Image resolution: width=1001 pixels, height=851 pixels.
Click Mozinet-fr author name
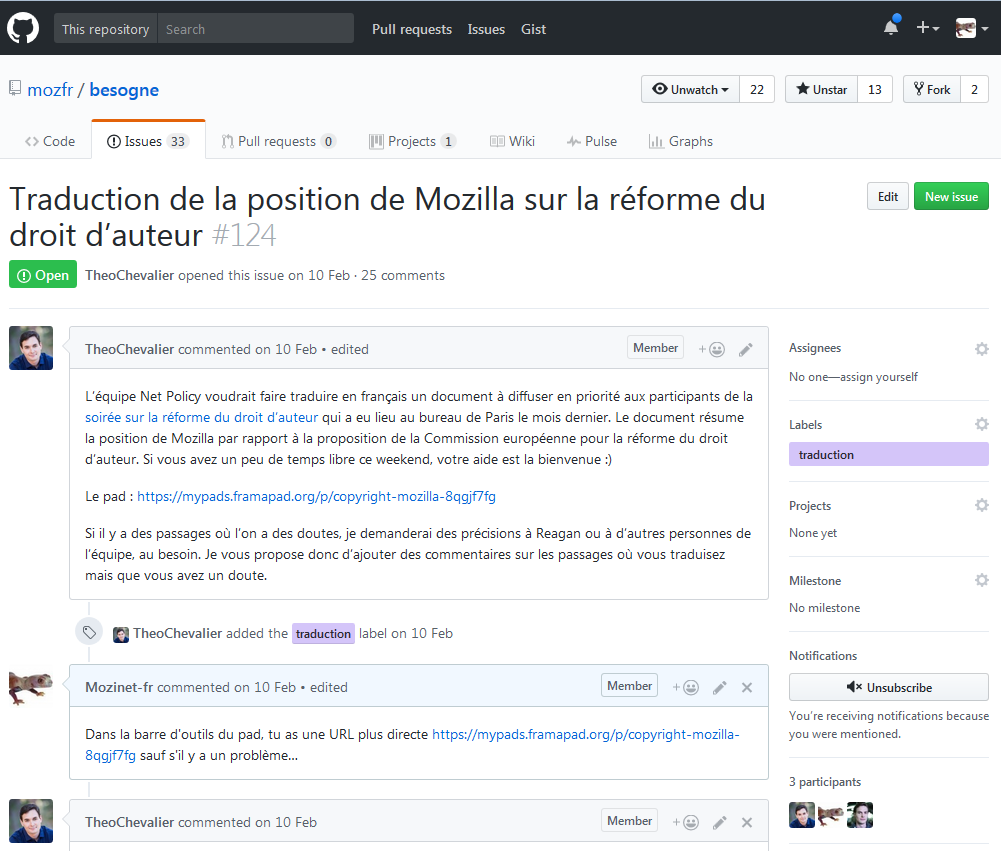(119, 687)
